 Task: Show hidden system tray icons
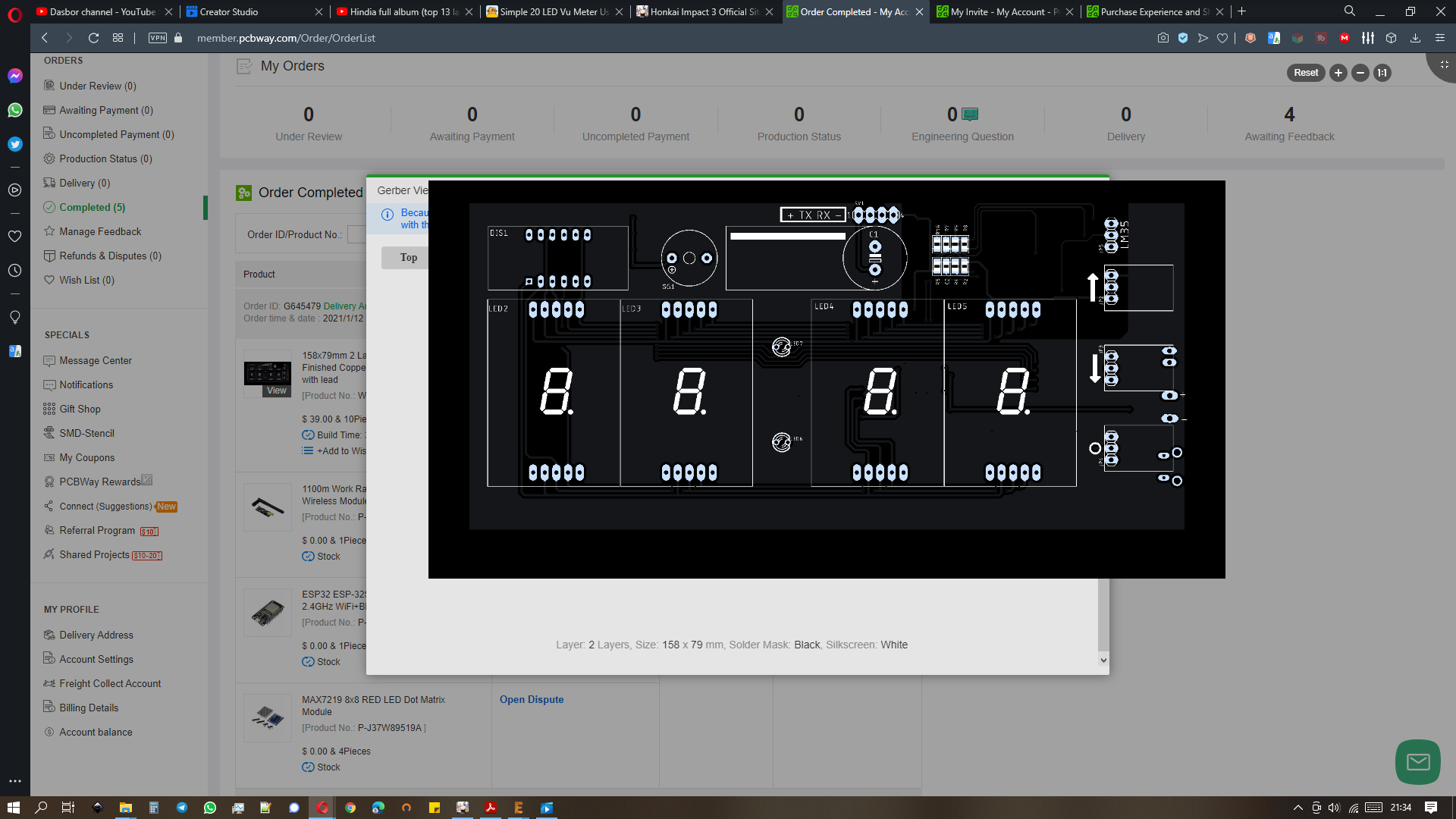coord(1298,808)
